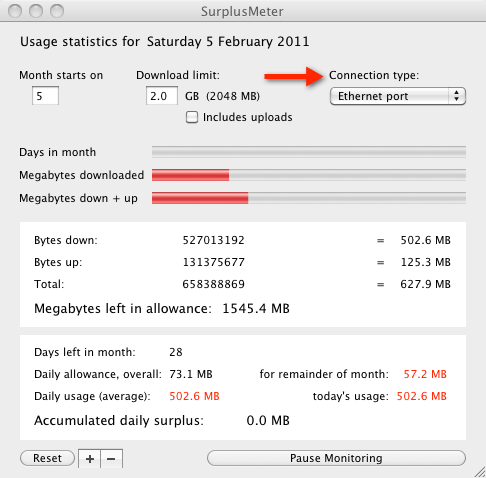Screen dimensions: 486x478
Task: Click the Daily usage (average) 502.6 MB value
Action: tap(194, 396)
